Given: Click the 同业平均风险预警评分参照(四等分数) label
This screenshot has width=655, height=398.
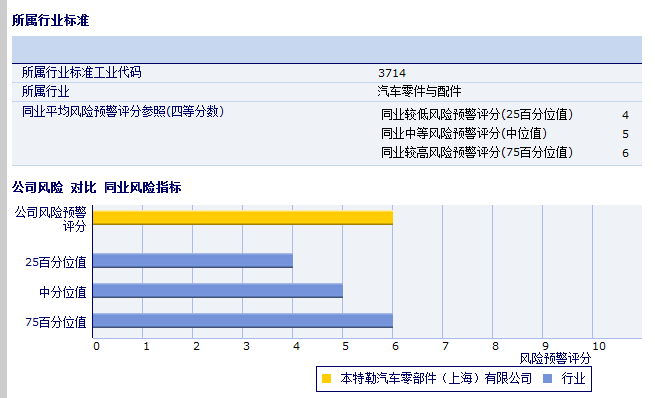Looking at the screenshot, I should click(123, 112).
